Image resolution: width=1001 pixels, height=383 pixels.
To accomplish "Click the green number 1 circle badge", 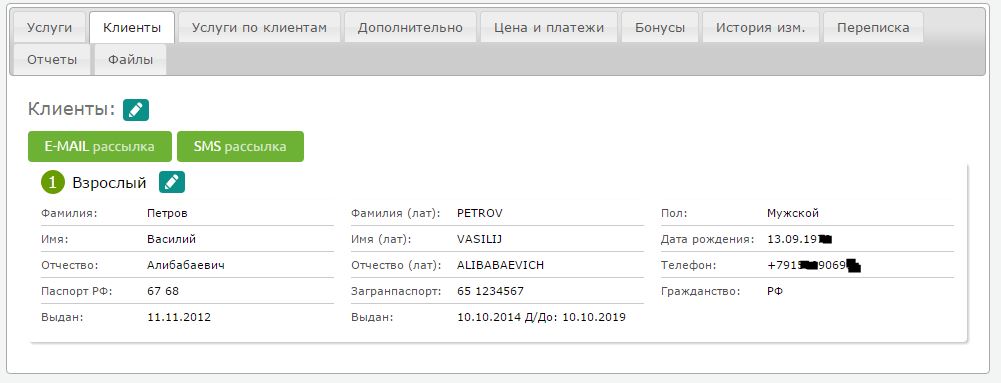I will (x=53, y=183).
